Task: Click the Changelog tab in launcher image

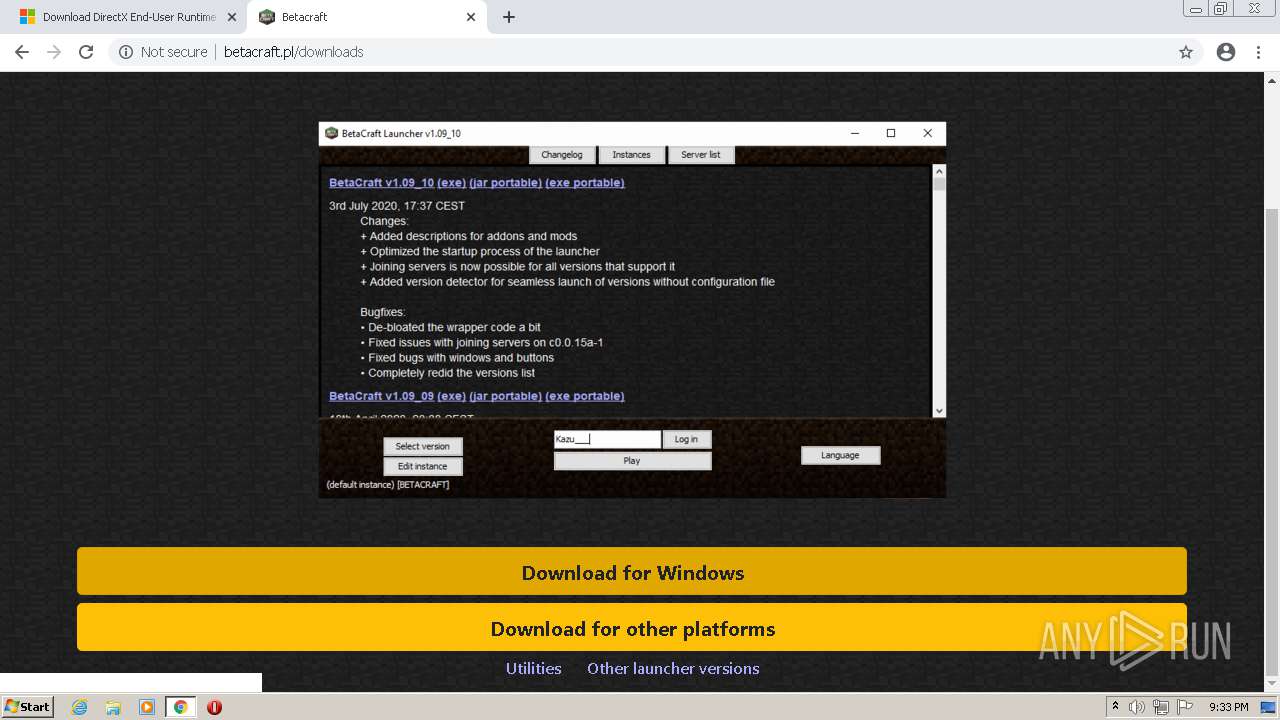Action: pos(562,155)
